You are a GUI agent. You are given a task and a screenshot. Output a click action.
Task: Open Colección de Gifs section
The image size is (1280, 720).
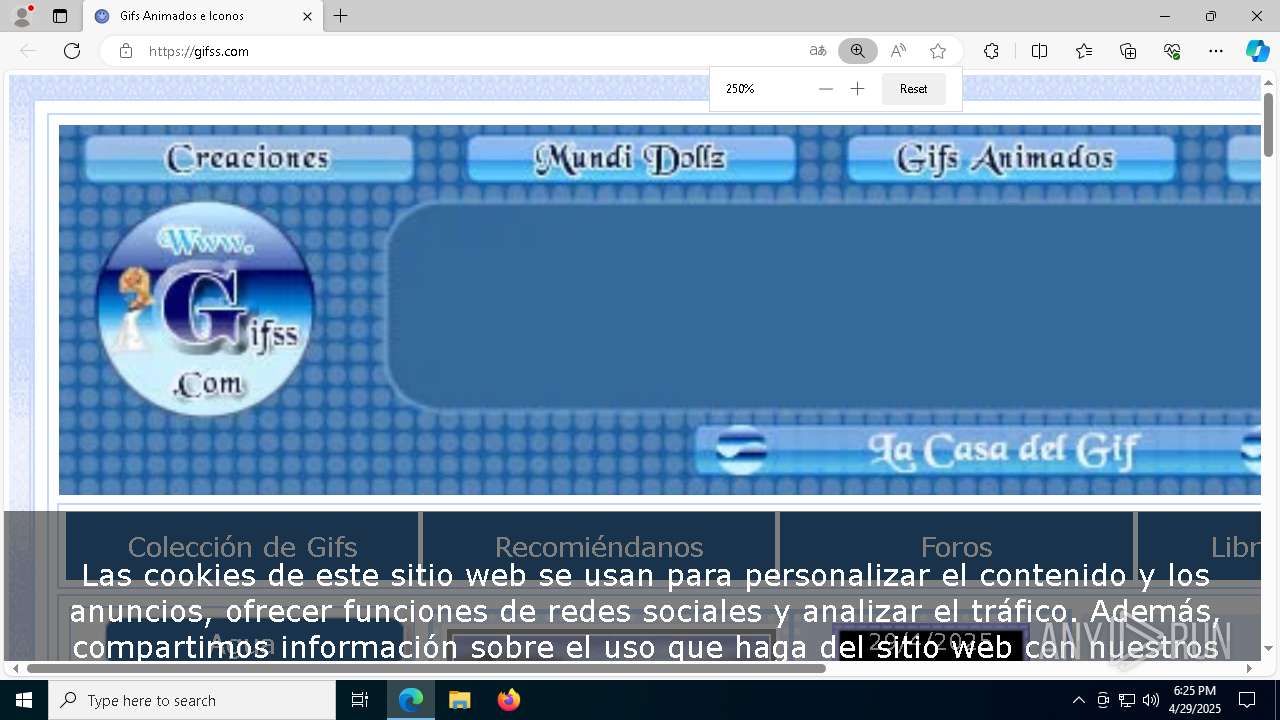[242, 546]
